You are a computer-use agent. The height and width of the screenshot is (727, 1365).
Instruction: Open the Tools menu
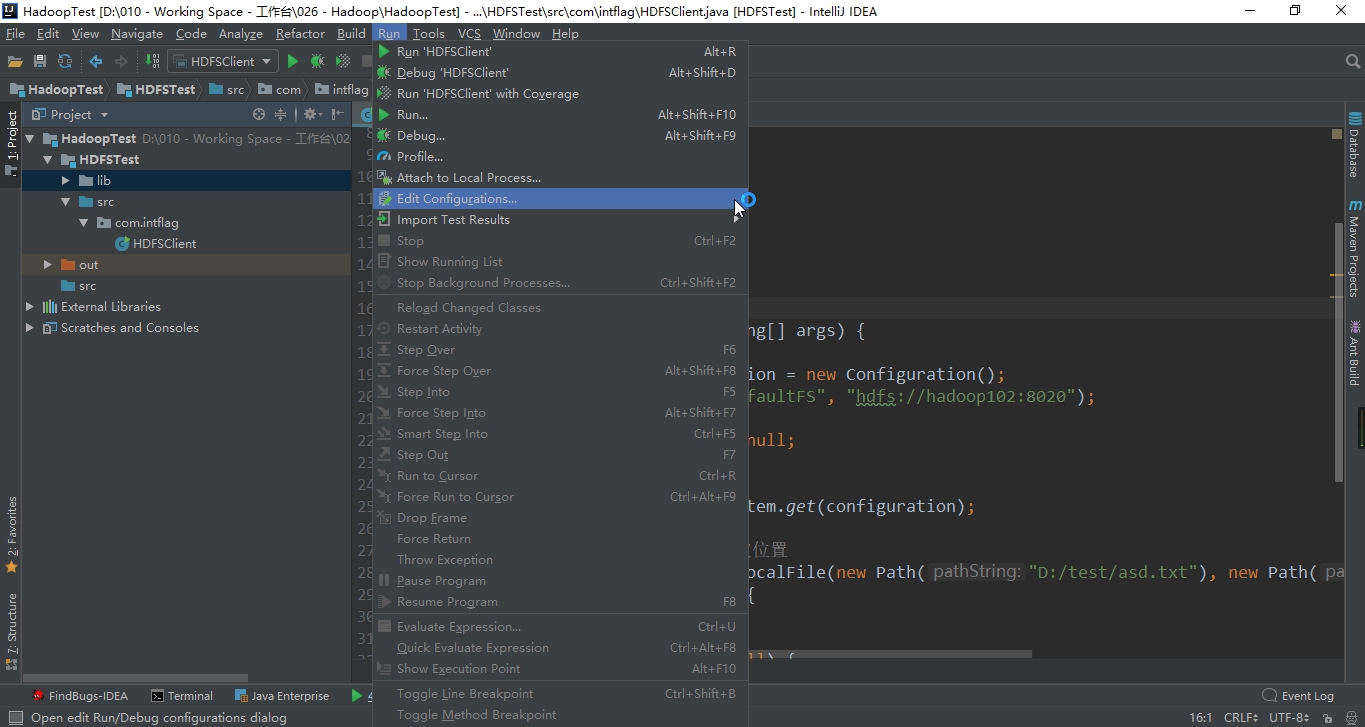(428, 33)
